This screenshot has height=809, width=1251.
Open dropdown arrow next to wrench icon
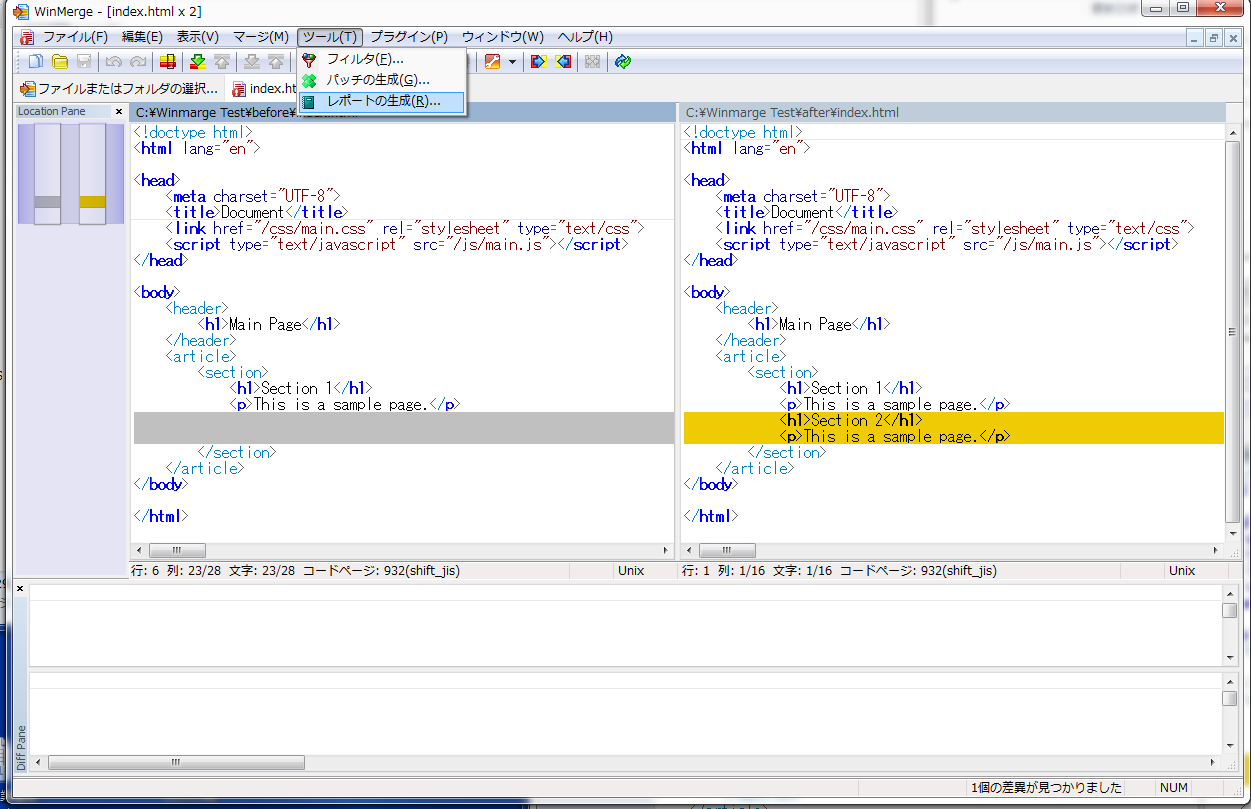coord(512,62)
